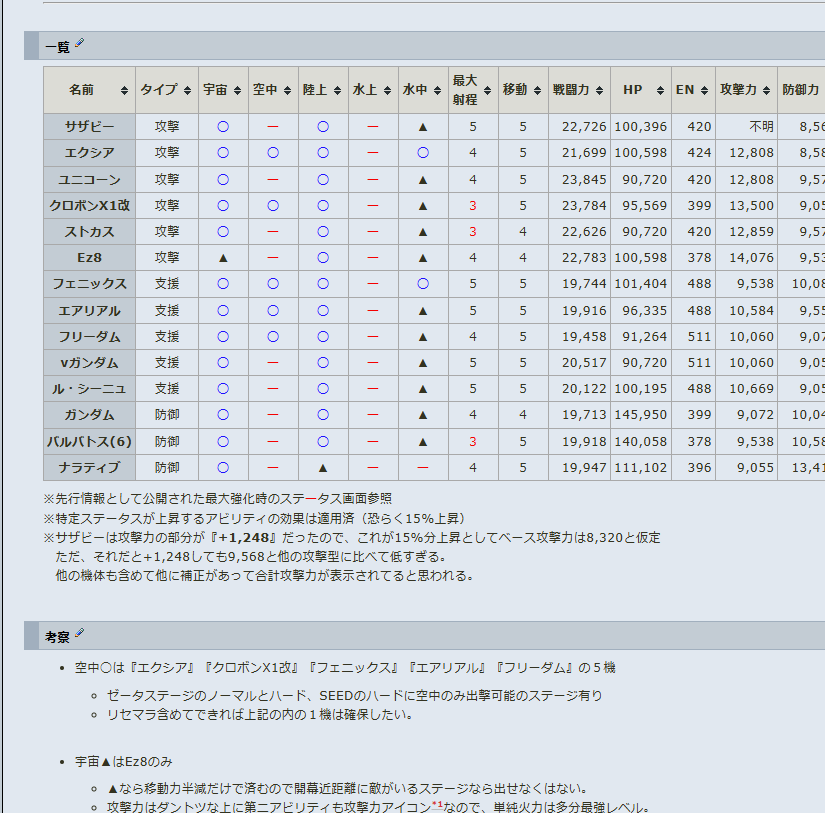Select the エクシア row name cell

[89, 153]
